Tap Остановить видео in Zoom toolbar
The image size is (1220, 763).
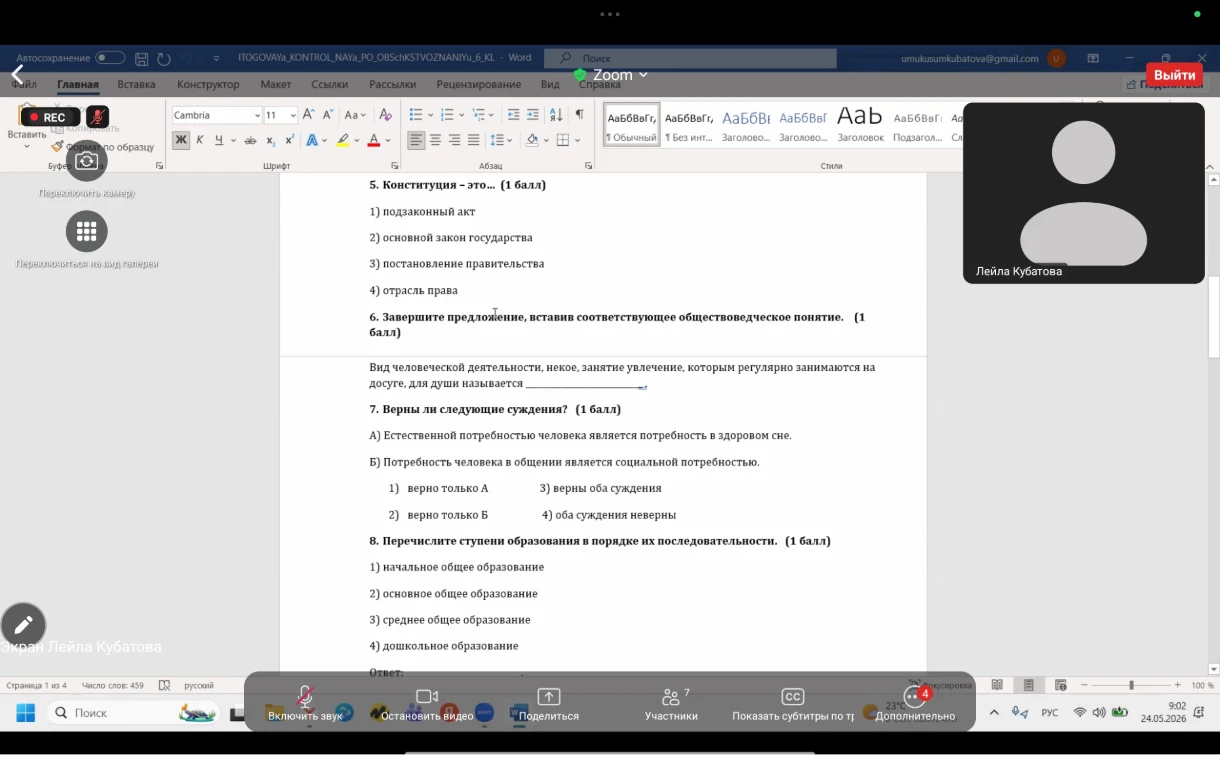[x=427, y=704]
